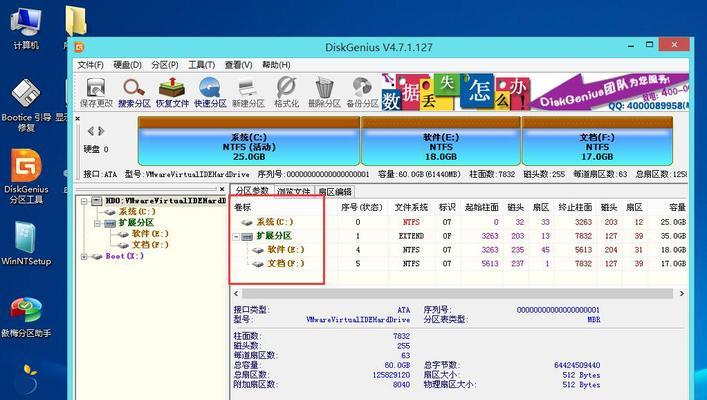Select the 文档(F:) 17.0GB partition bar
Viewport: 707px width, 400px height.
(597, 141)
